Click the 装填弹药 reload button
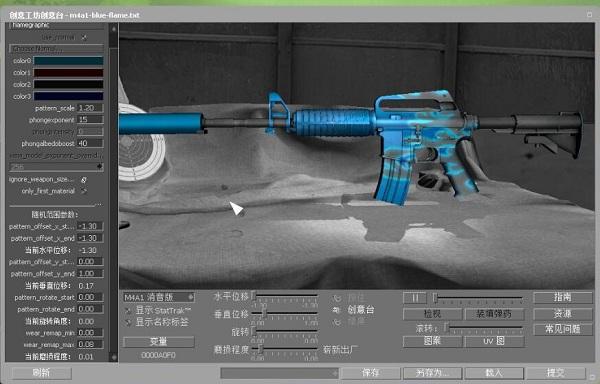Screen dimensions: 600x384 (x=494, y=314)
